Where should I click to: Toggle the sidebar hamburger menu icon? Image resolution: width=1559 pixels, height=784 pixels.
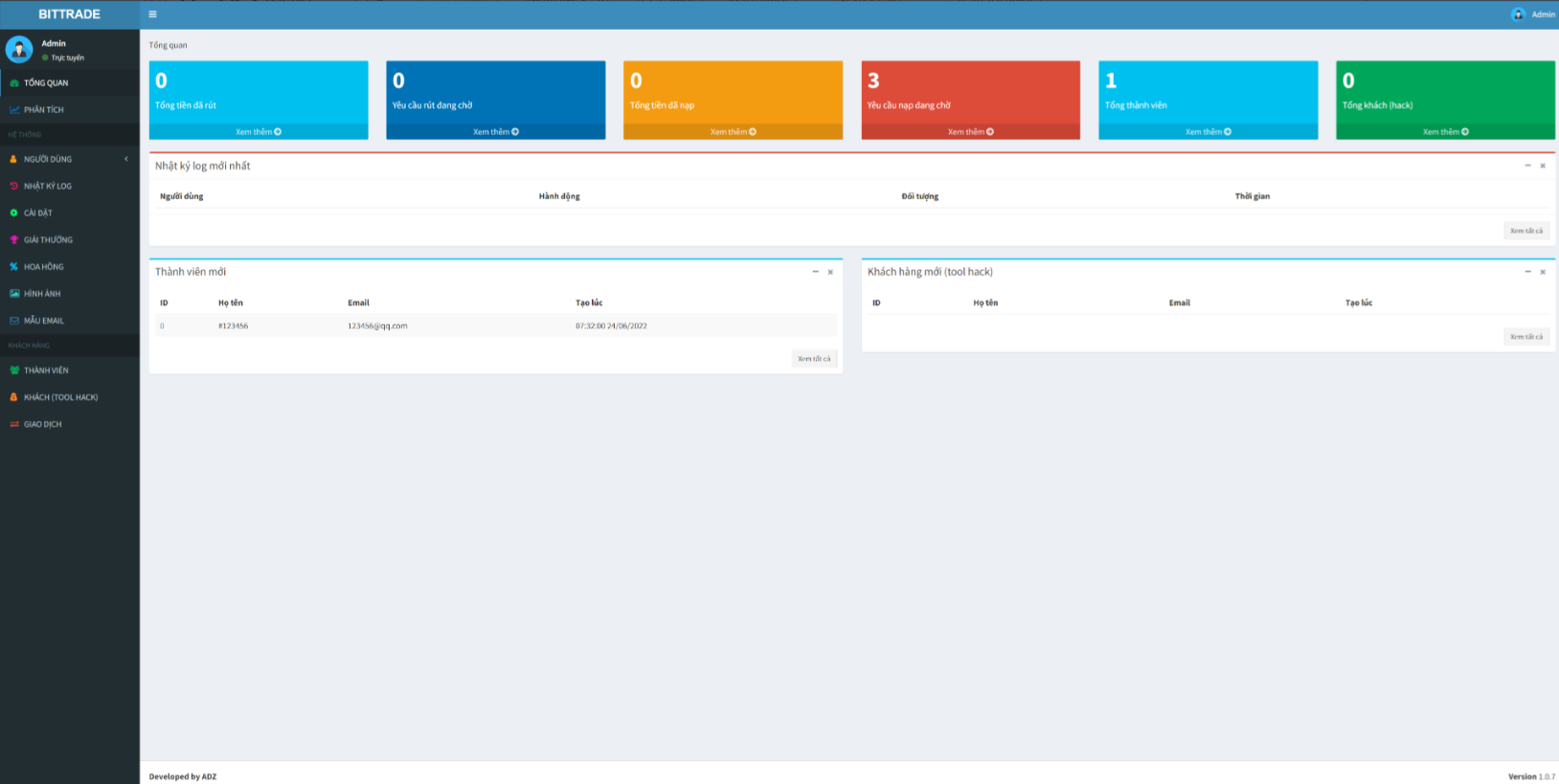tap(152, 14)
